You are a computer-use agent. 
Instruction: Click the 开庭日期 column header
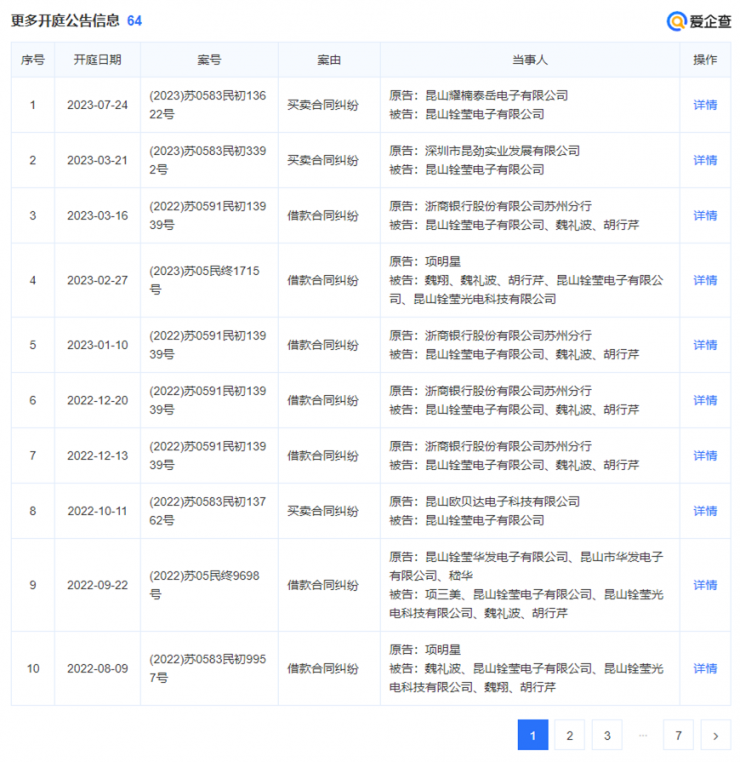pyautogui.click(x=97, y=60)
